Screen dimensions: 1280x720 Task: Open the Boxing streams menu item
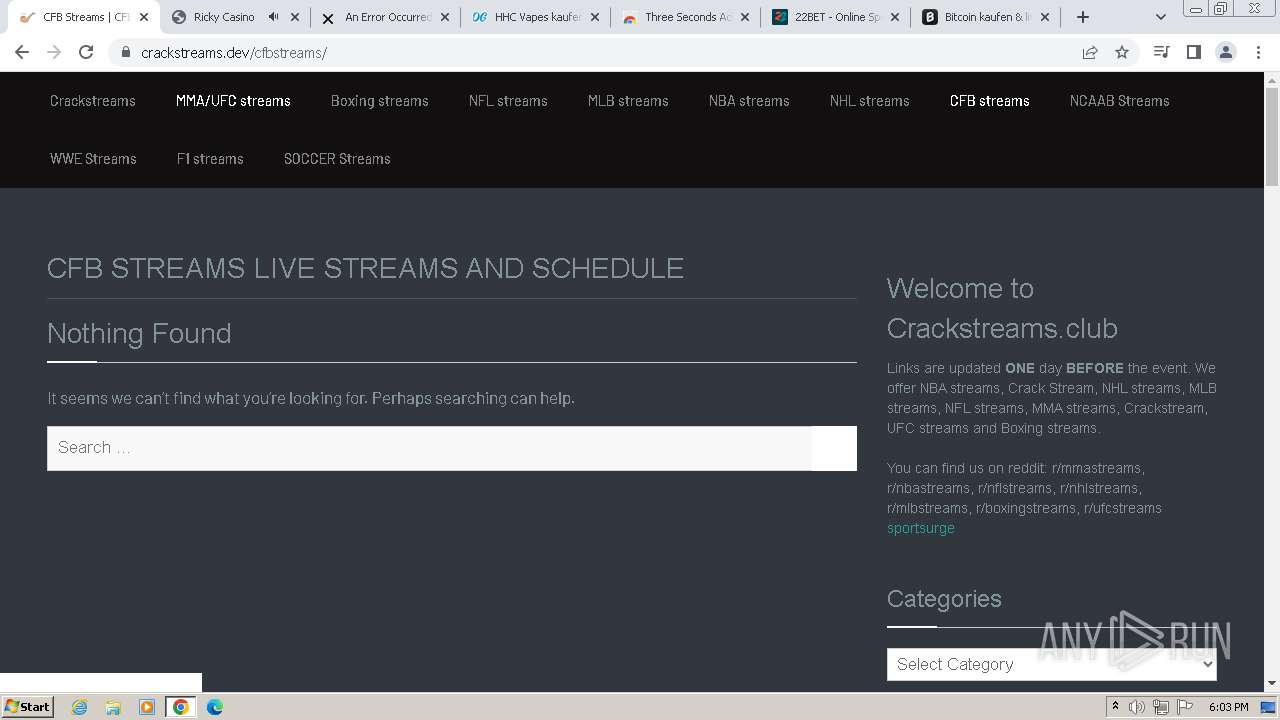(x=380, y=101)
